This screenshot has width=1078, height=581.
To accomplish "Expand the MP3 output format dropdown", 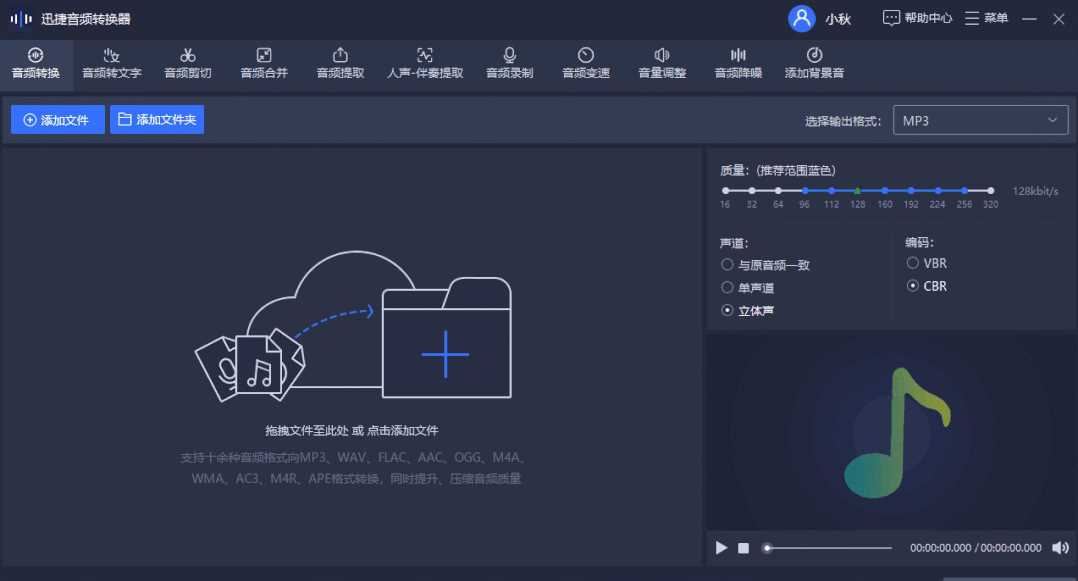I will pyautogui.click(x=979, y=120).
